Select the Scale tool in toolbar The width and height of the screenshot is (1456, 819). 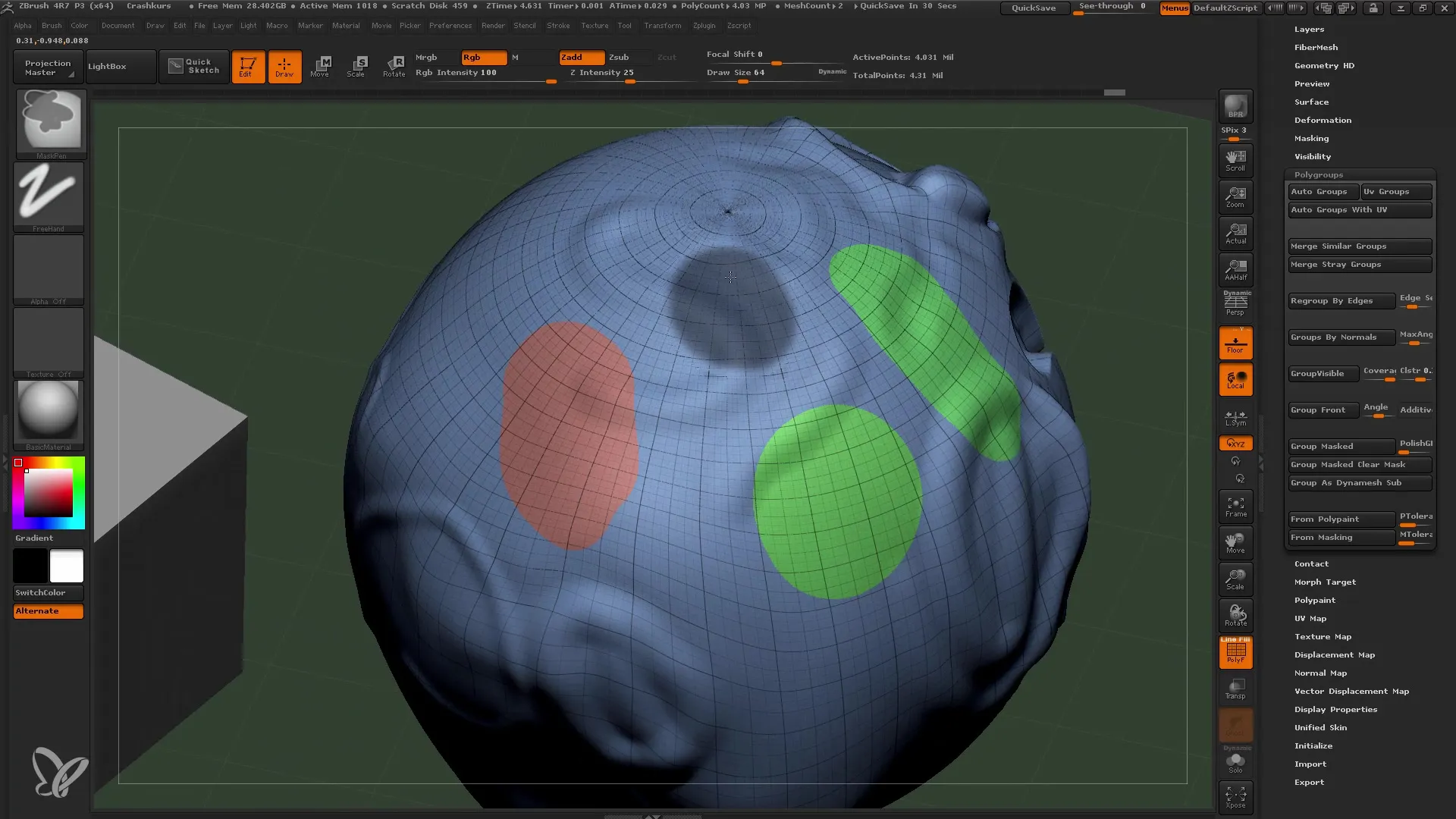[x=356, y=65]
